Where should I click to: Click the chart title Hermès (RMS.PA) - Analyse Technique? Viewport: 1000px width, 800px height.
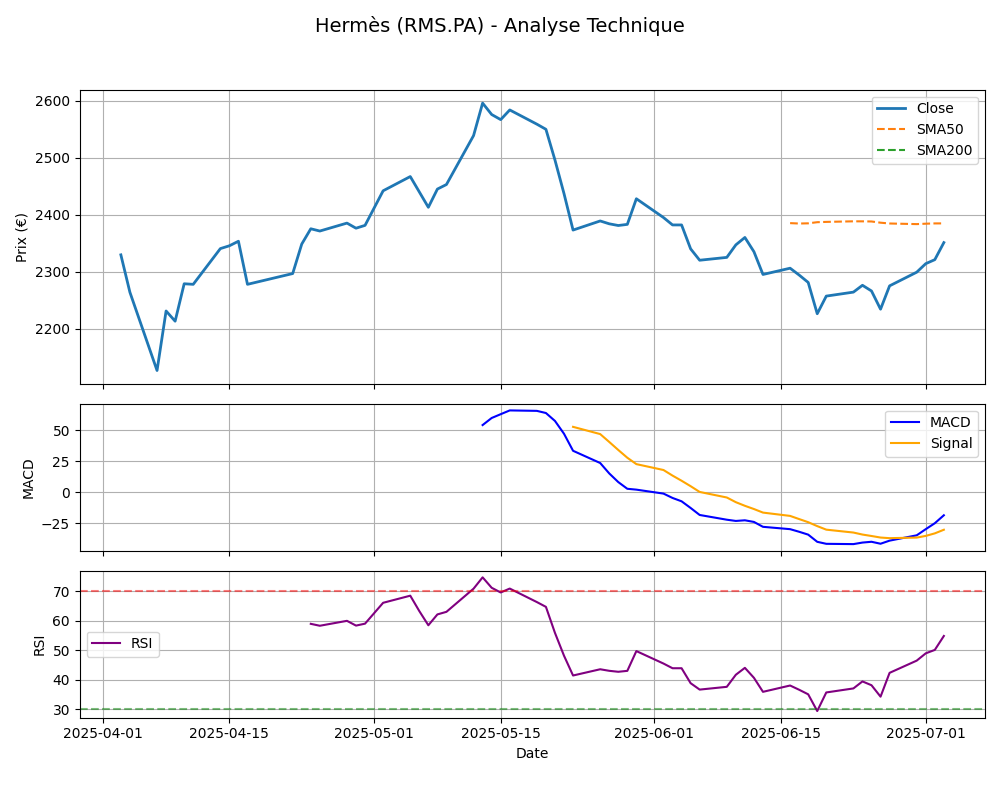coord(499,26)
